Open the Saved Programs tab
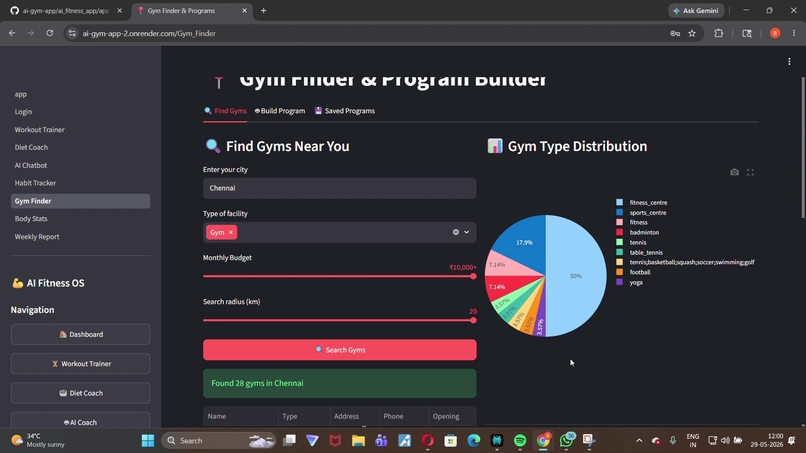This screenshot has width=806, height=453. pos(345,111)
